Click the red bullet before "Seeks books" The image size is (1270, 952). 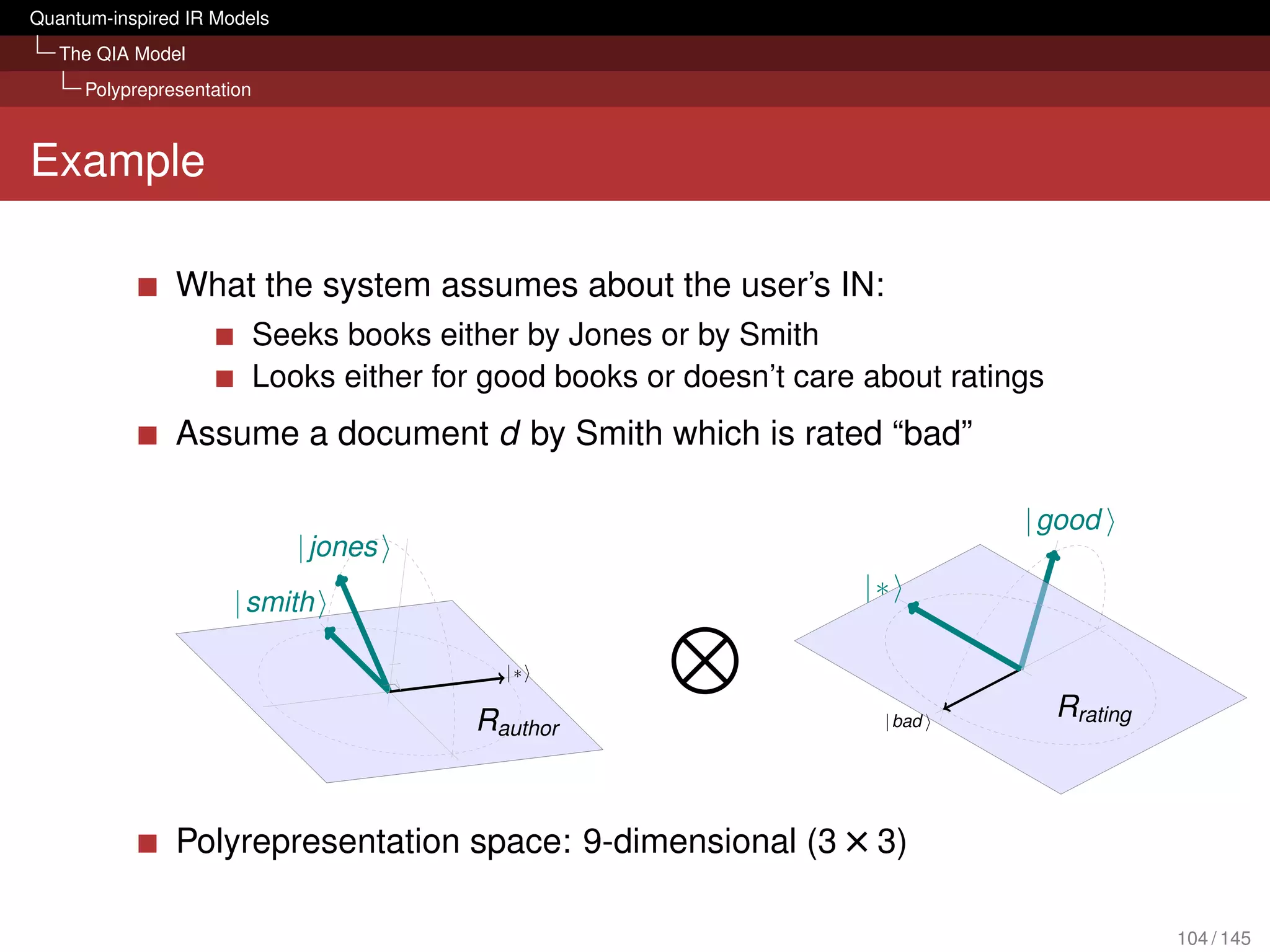224,337
